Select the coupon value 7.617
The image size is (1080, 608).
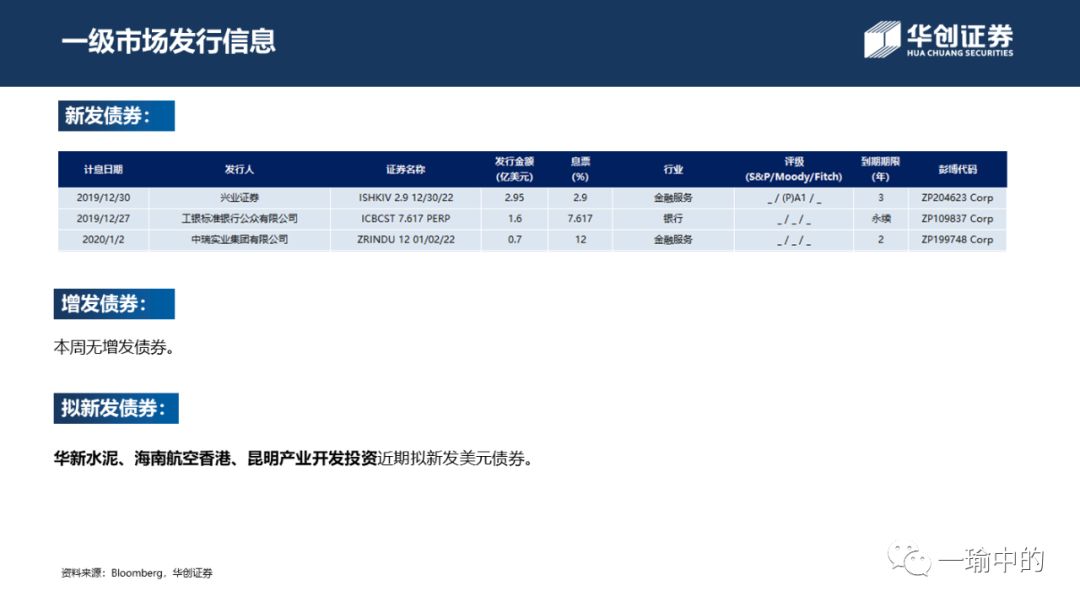coord(580,218)
